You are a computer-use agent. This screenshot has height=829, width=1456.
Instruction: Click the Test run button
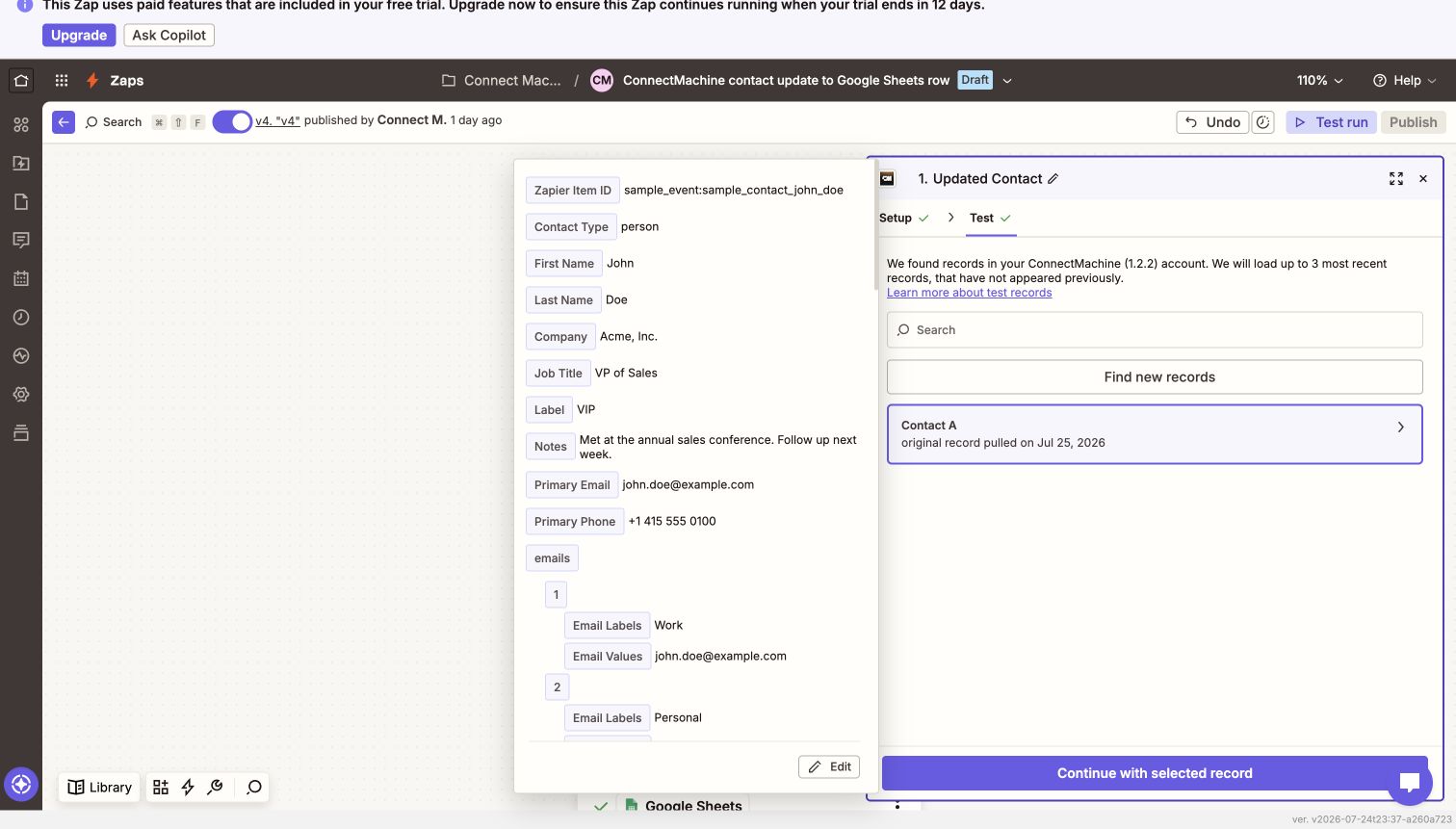tap(1332, 122)
